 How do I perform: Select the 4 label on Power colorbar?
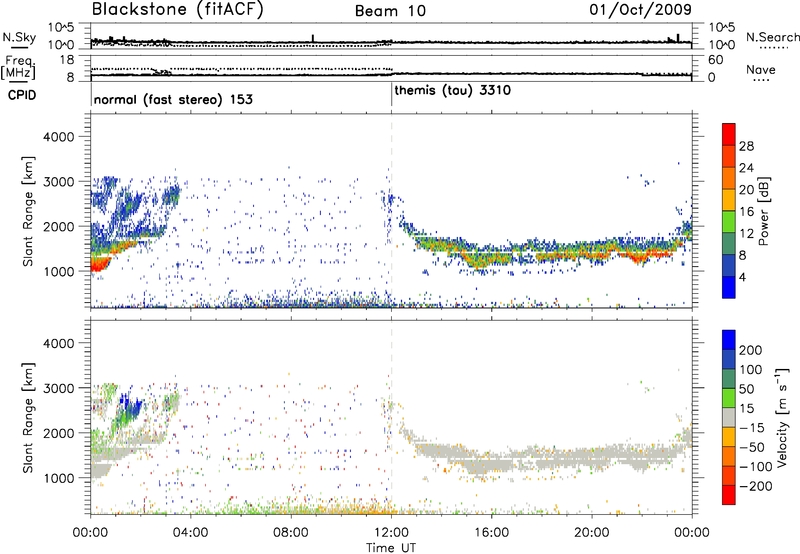pyautogui.click(x=742, y=277)
